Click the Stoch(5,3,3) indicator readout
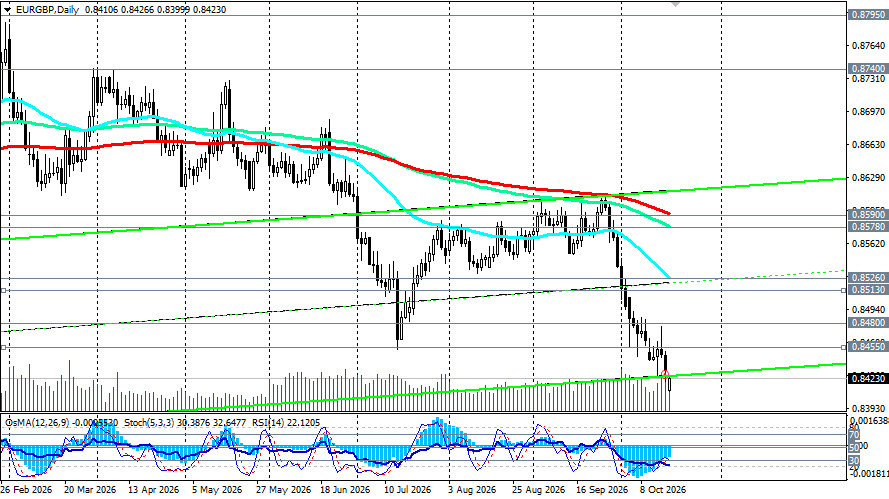The width and height of the screenshot is (889, 499). 185,422
